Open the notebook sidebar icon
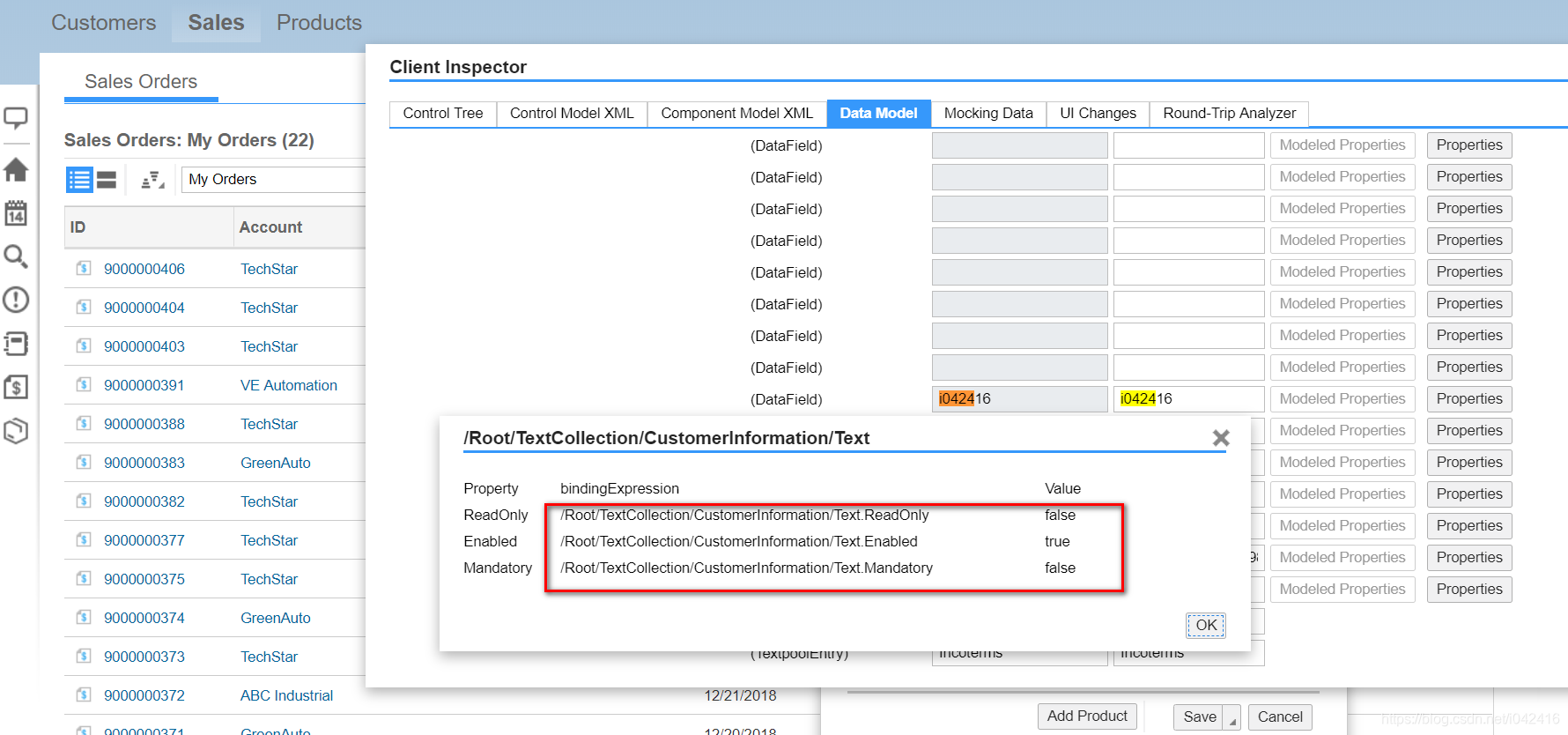This screenshot has width=1568, height=735. click(x=16, y=343)
